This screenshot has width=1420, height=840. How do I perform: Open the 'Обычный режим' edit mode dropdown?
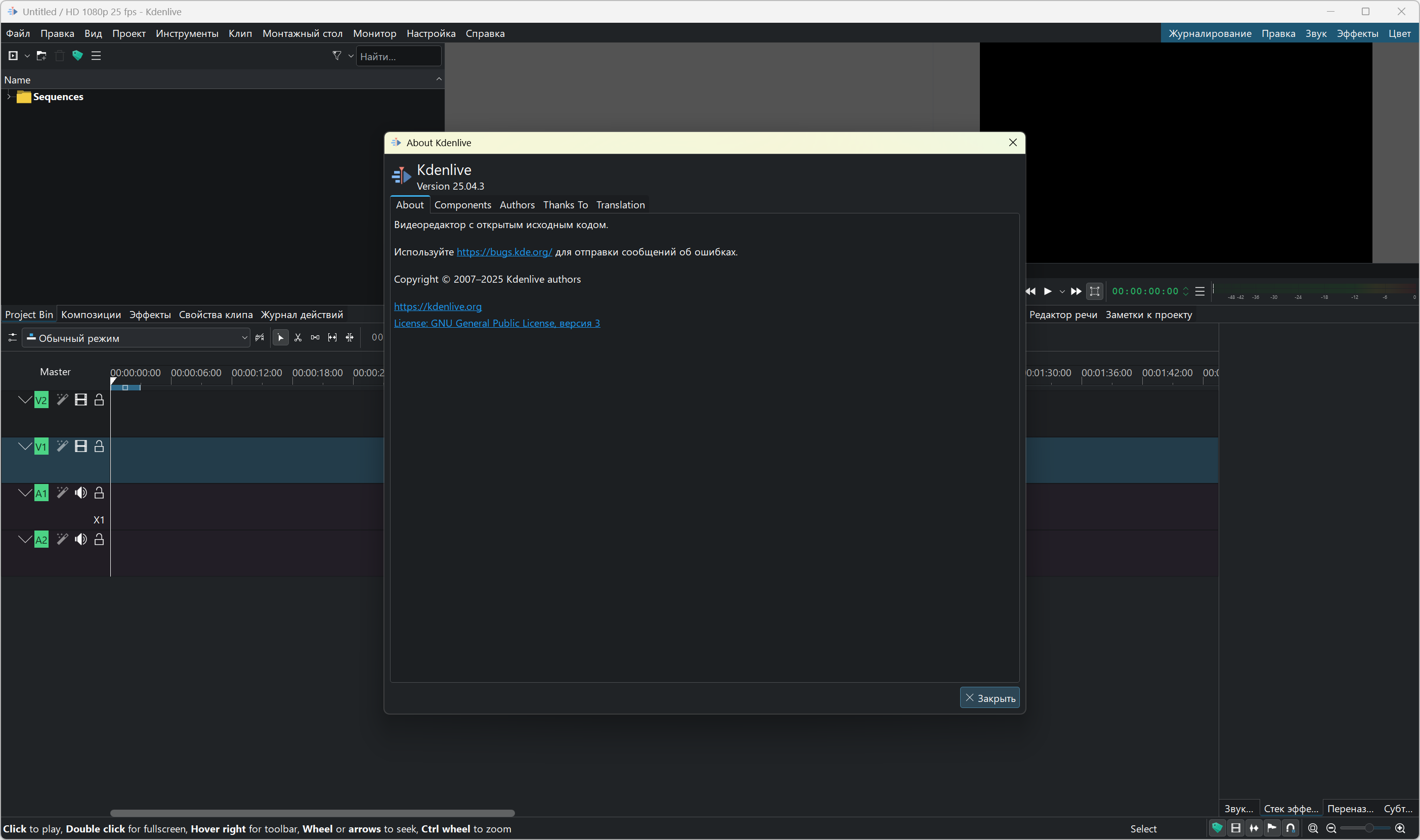(x=136, y=338)
